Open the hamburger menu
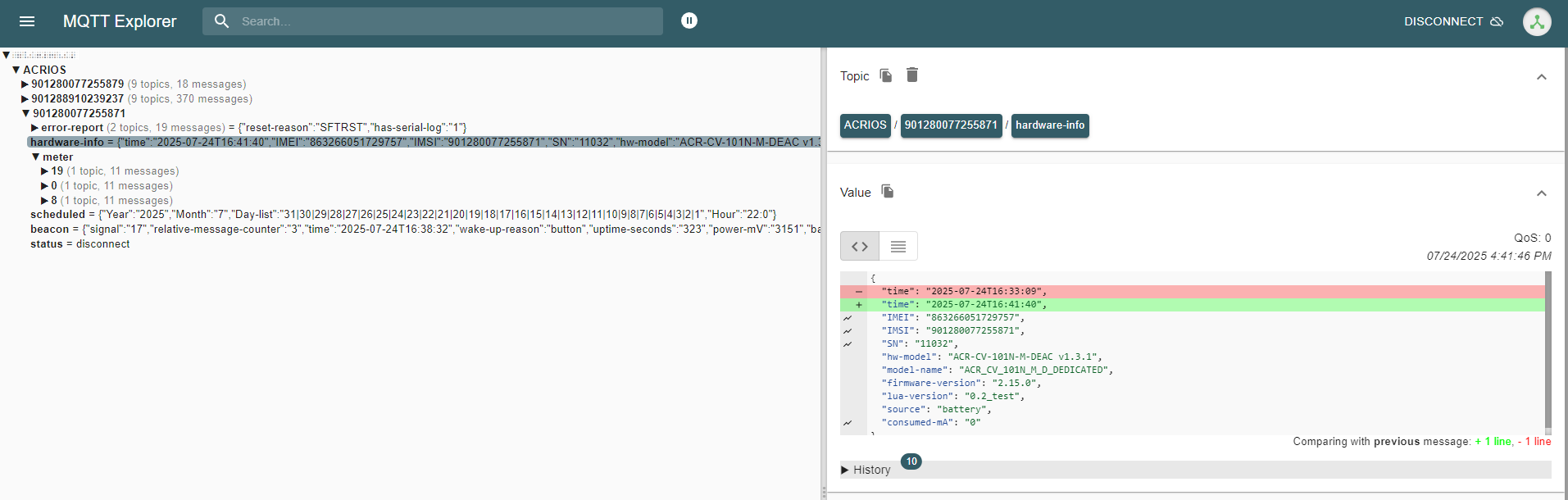 27,21
